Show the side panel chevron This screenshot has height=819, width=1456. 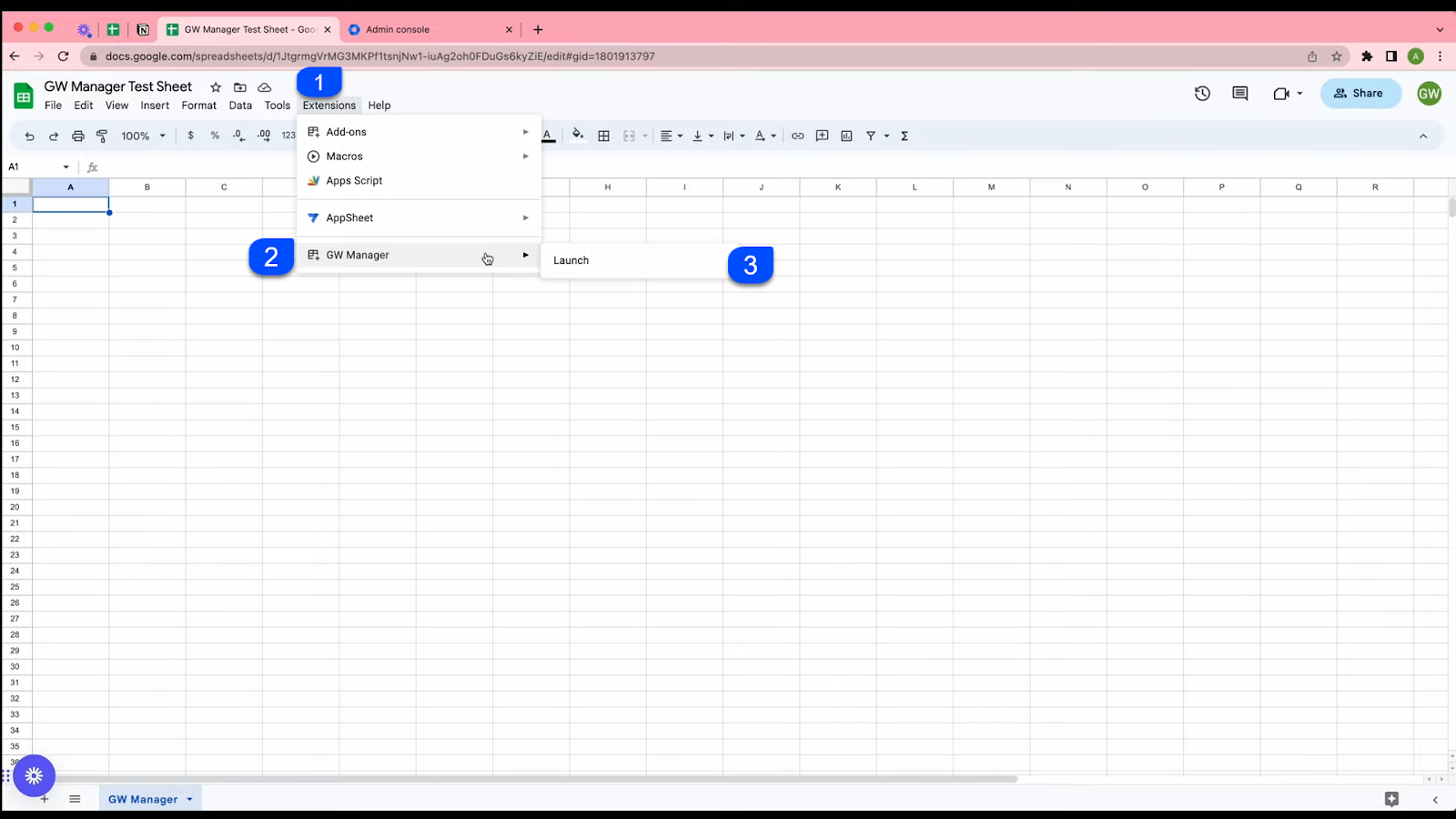click(1435, 800)
